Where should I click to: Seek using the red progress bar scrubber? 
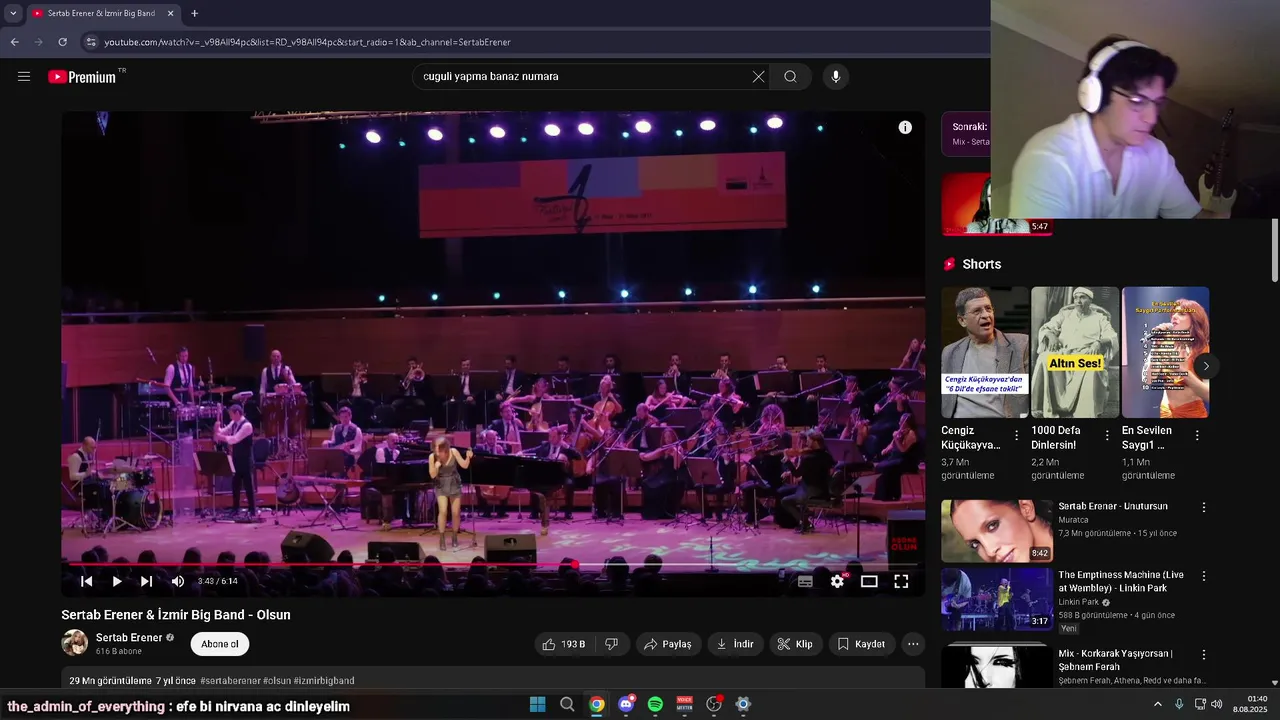pos(576,565)
